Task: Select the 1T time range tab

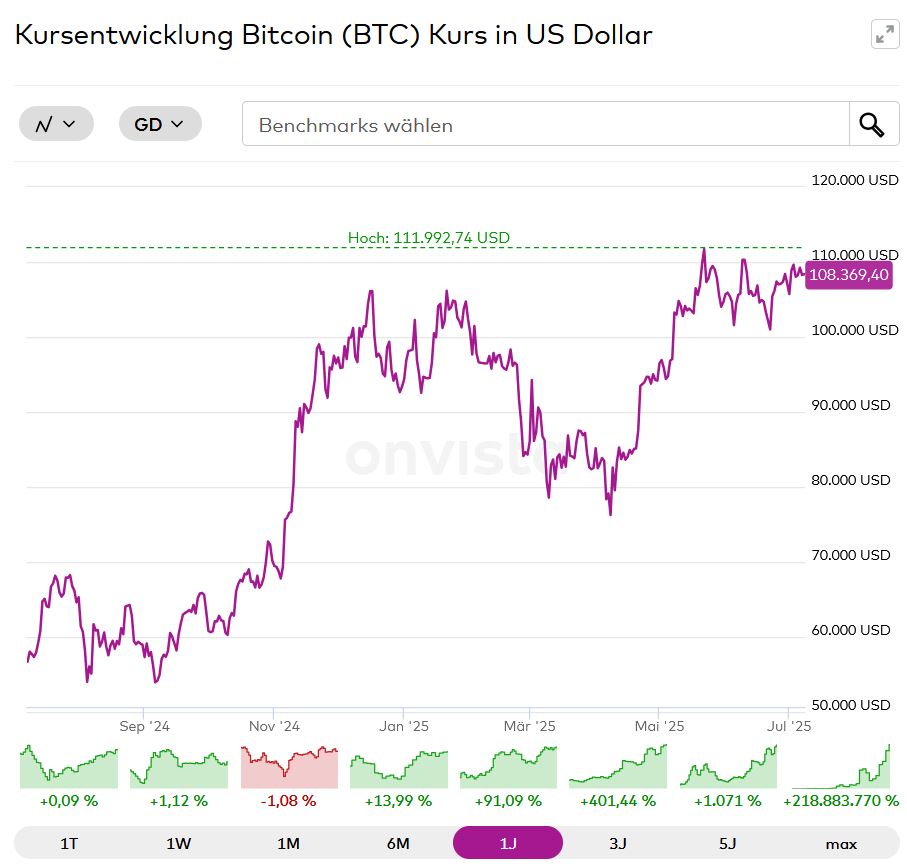Action: coord(69,843)
